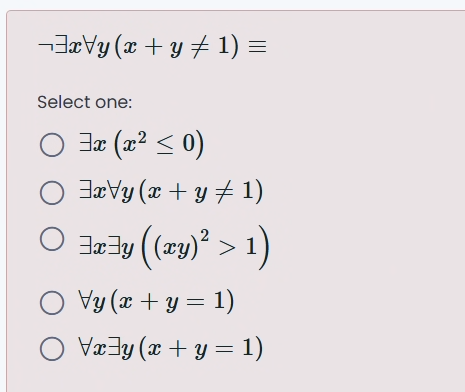The width and height of the screenshot is (465, 392).
Task: Select the radio button for ∃x(x² ≤ 0)
Action: pyautogui.click(x=52, y=145)
